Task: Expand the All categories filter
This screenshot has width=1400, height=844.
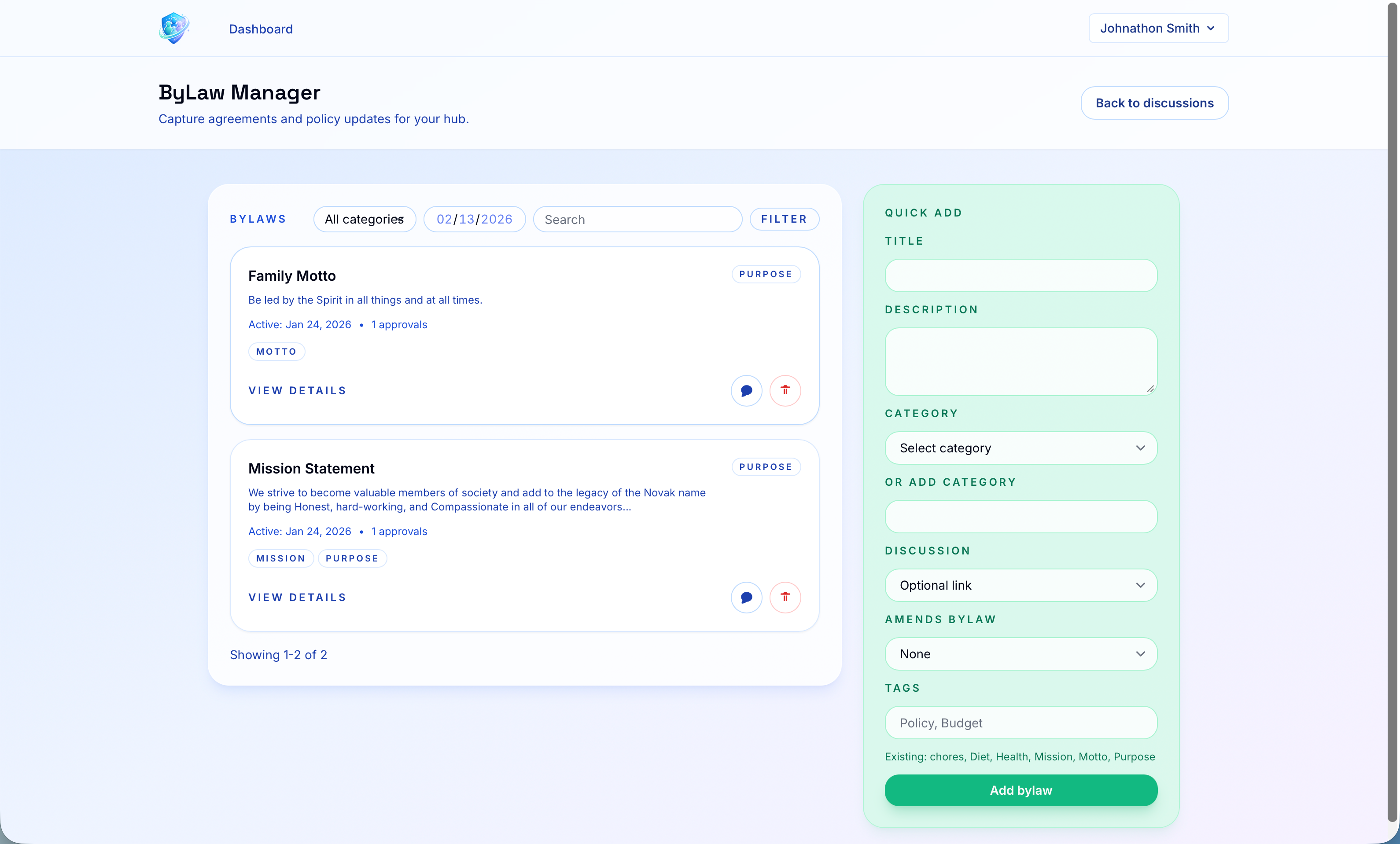Action: tap(364, 219)
